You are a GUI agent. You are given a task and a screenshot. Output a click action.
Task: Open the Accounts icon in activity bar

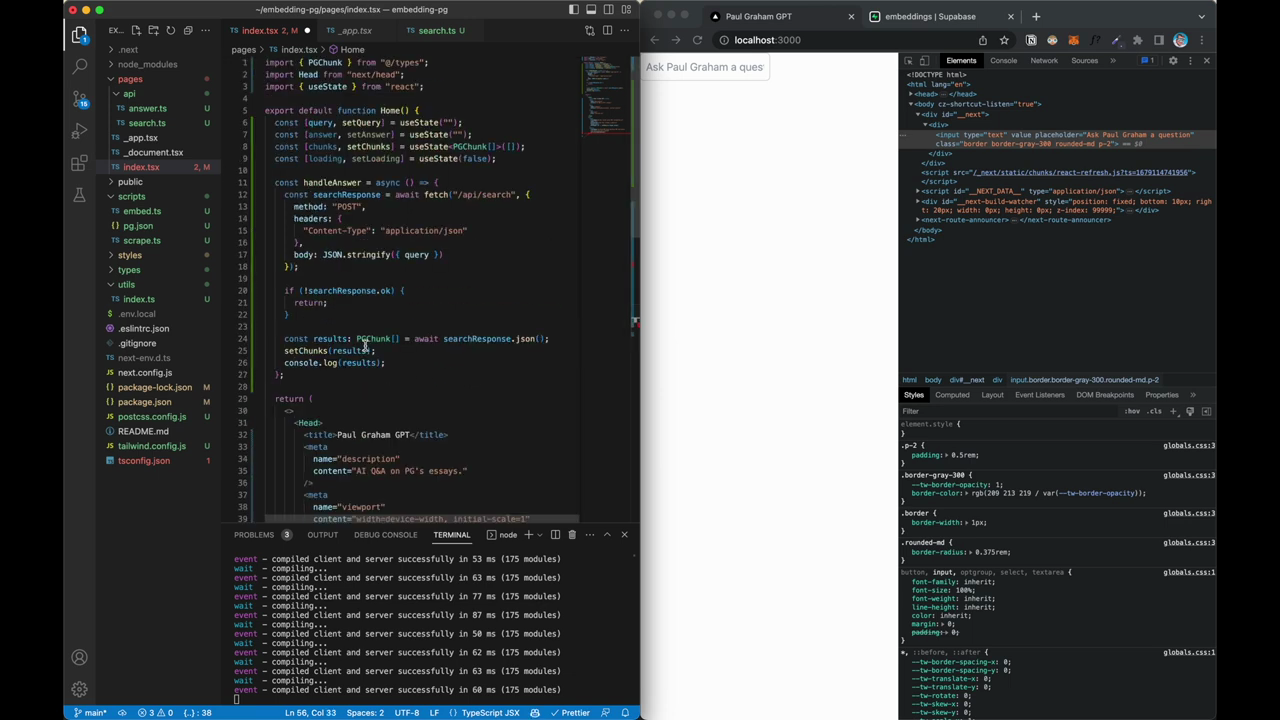pyautogui.click(x=79, y=657)
